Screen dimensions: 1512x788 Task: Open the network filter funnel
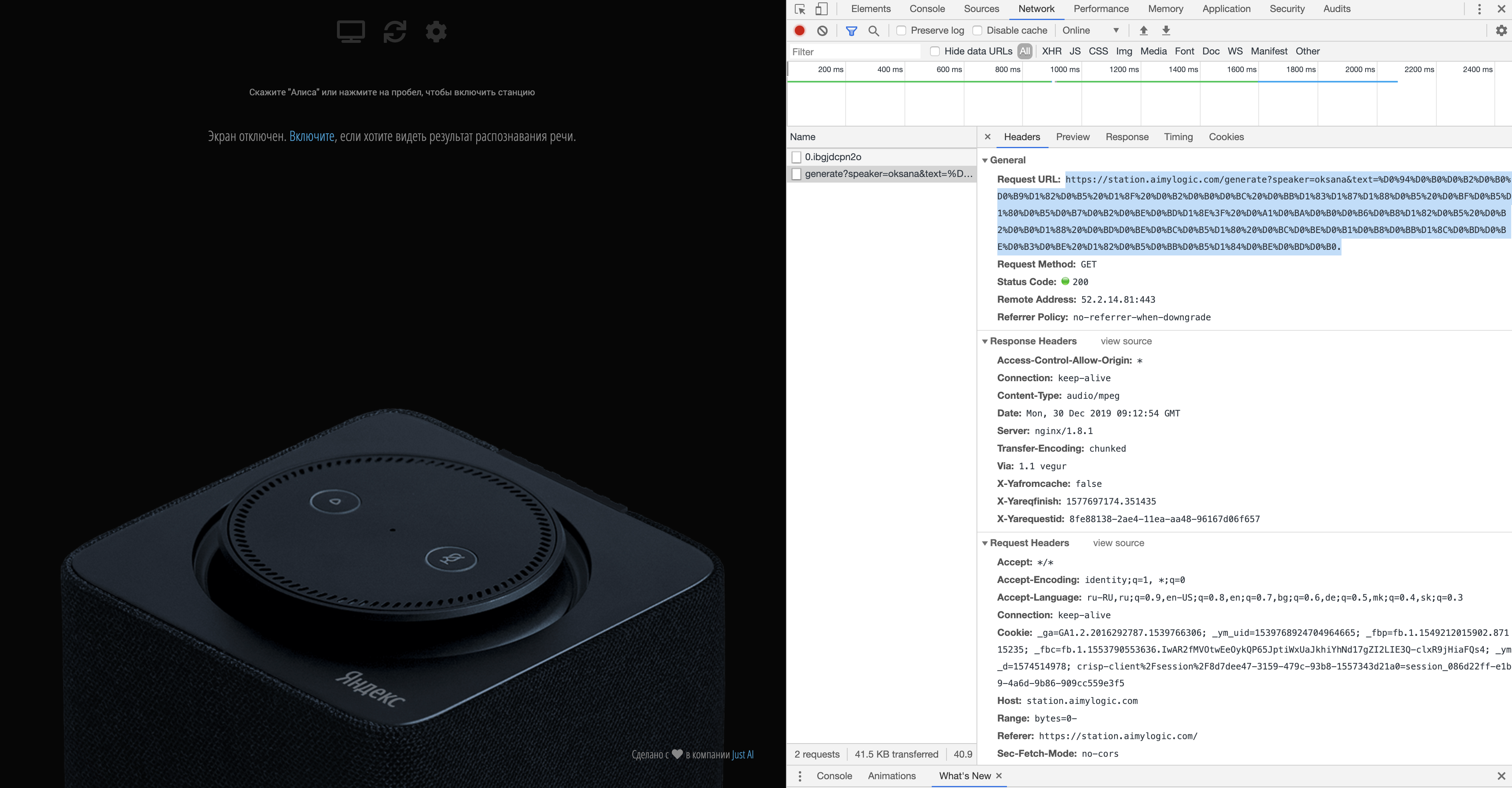tap(851, 30)
